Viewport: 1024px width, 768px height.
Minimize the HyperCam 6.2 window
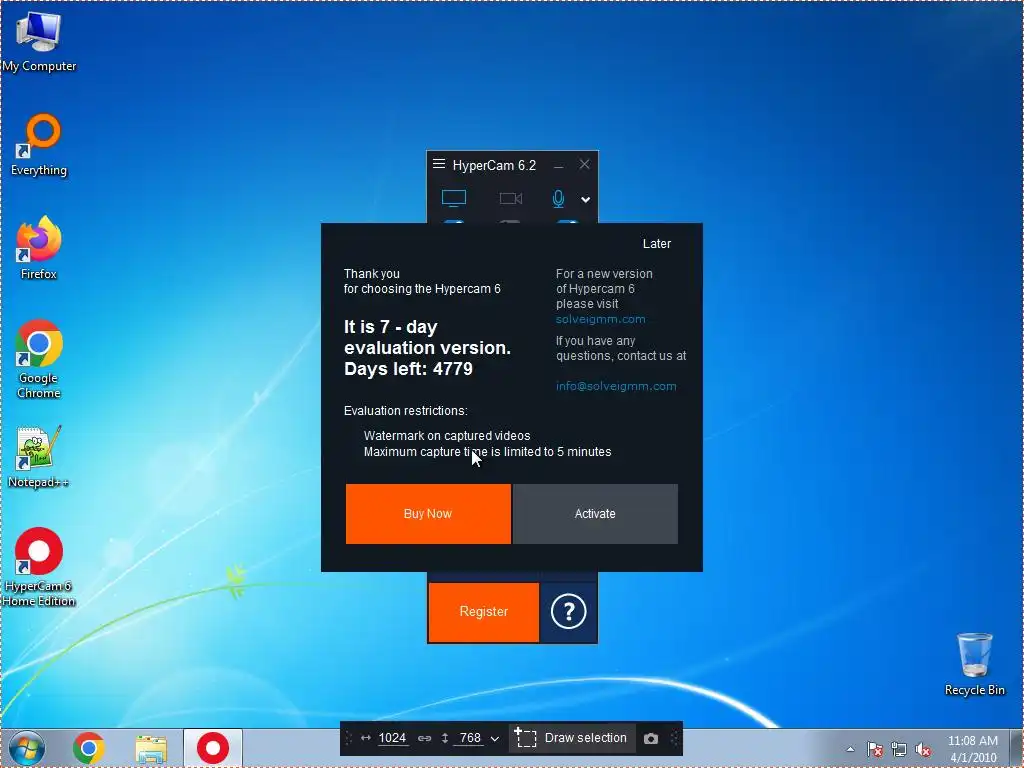click(558, 167)
